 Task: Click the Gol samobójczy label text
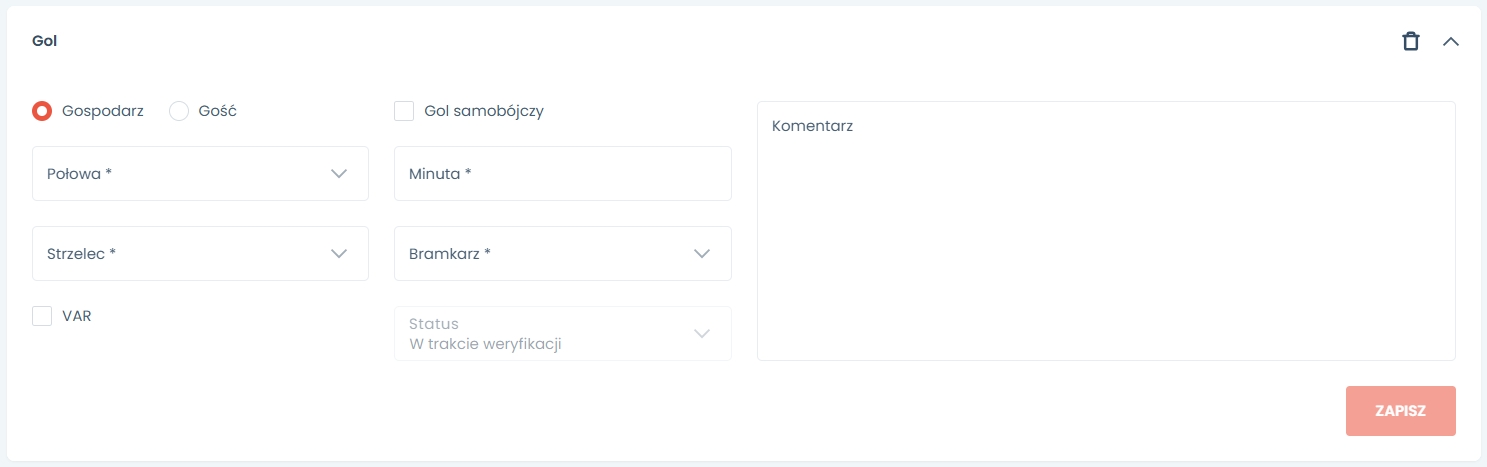click(484, 111)
